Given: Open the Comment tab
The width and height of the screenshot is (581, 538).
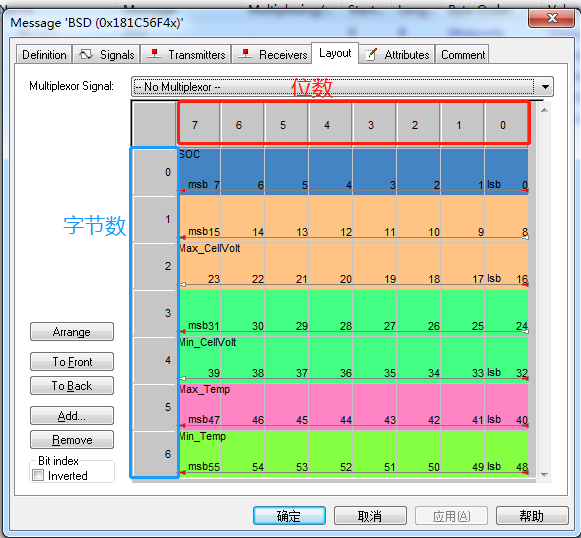Looking at the screenshot, I should tap(462, 54).
